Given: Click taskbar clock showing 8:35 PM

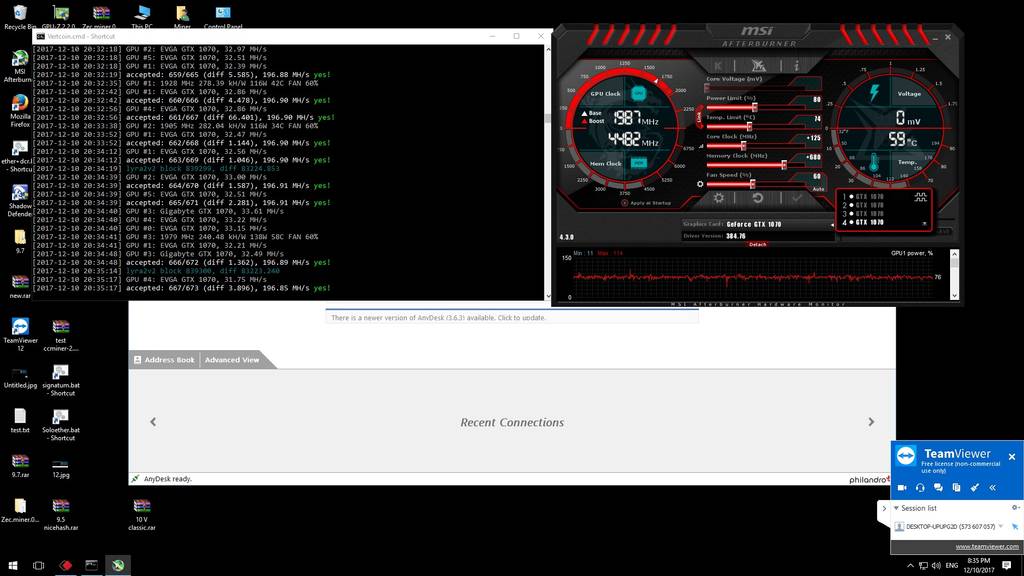Looking at the screenshot, I should pos(978,566).
